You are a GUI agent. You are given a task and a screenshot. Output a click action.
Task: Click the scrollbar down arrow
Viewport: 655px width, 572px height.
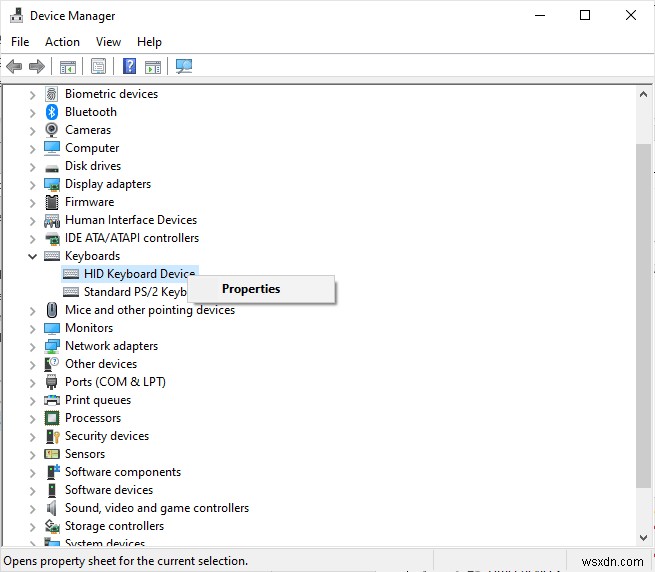point(643,537)
